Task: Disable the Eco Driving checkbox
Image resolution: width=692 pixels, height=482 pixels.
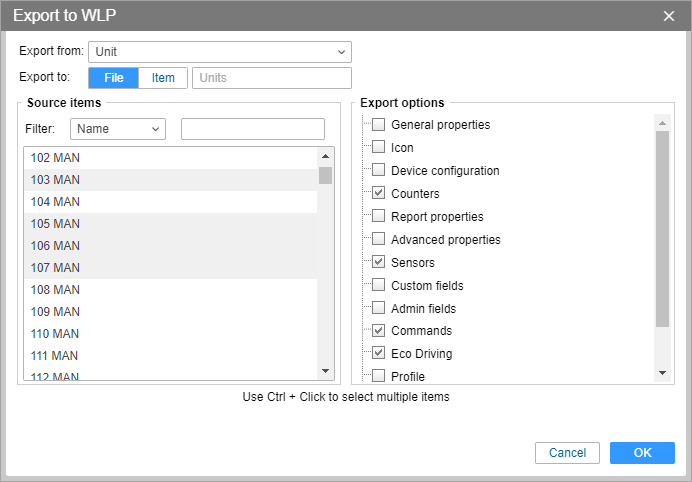Action: (x=378, y=353)
